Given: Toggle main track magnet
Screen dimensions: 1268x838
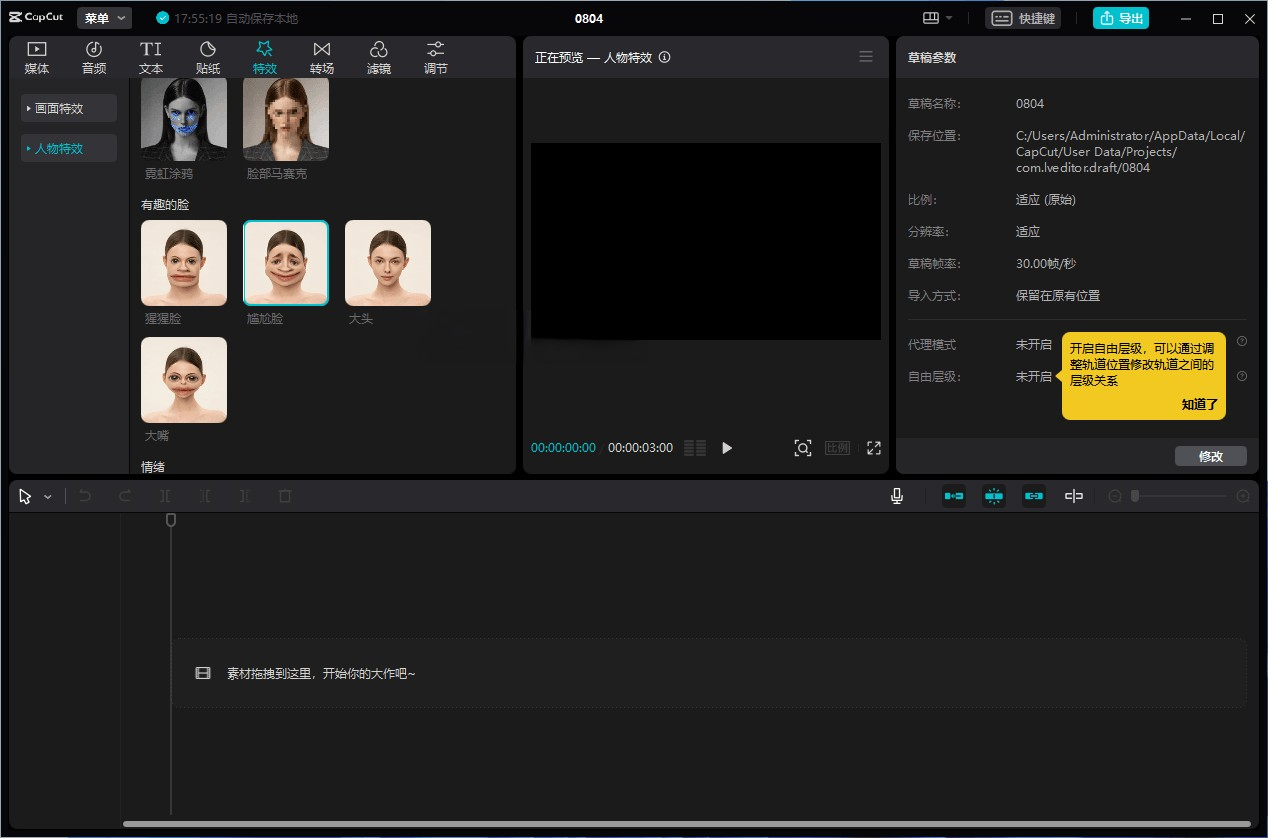Looking at the screenshot, I should pyautogui.click(x=954, y=496).
